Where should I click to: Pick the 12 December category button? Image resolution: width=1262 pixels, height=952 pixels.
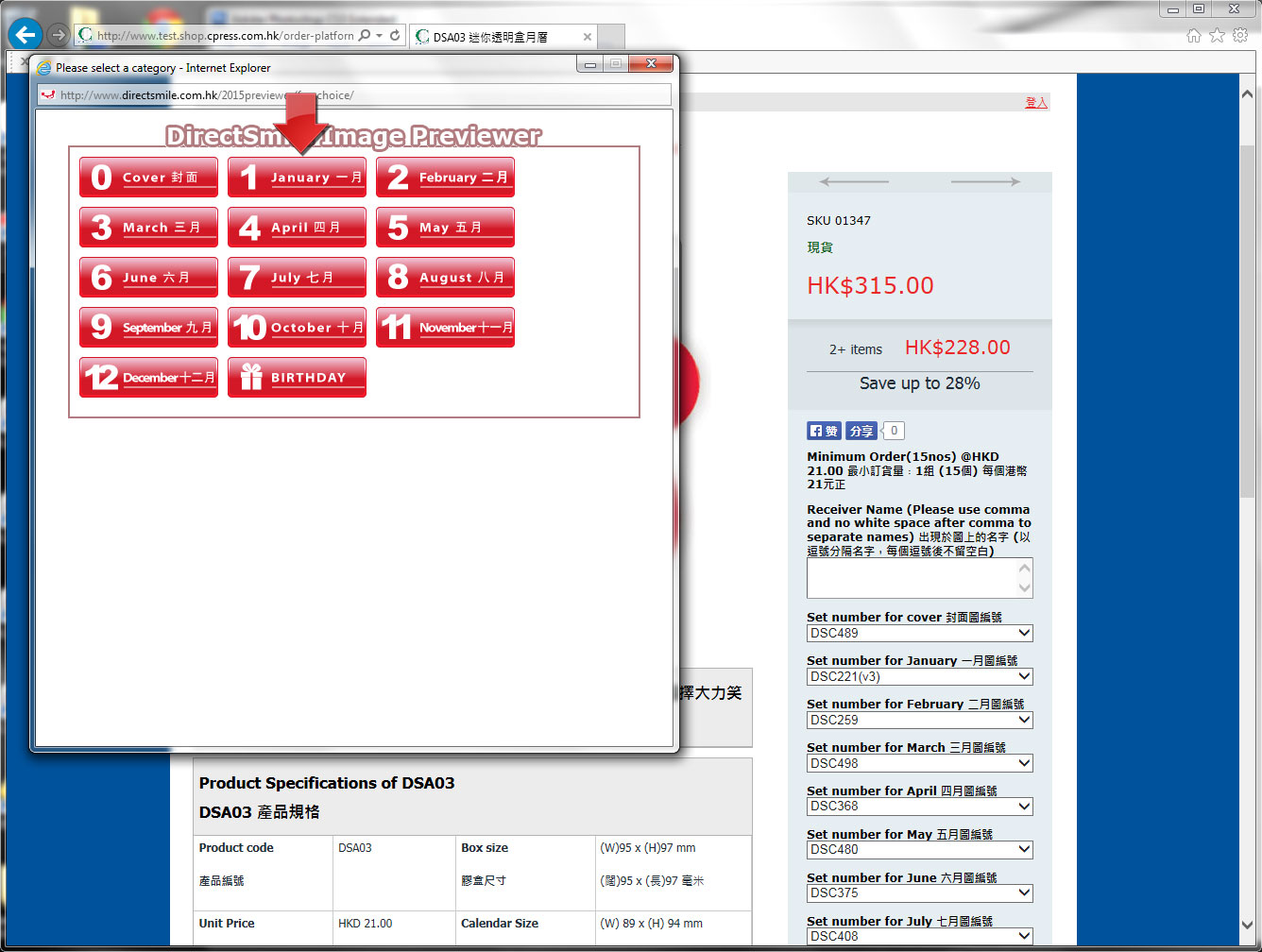(148, 377)
